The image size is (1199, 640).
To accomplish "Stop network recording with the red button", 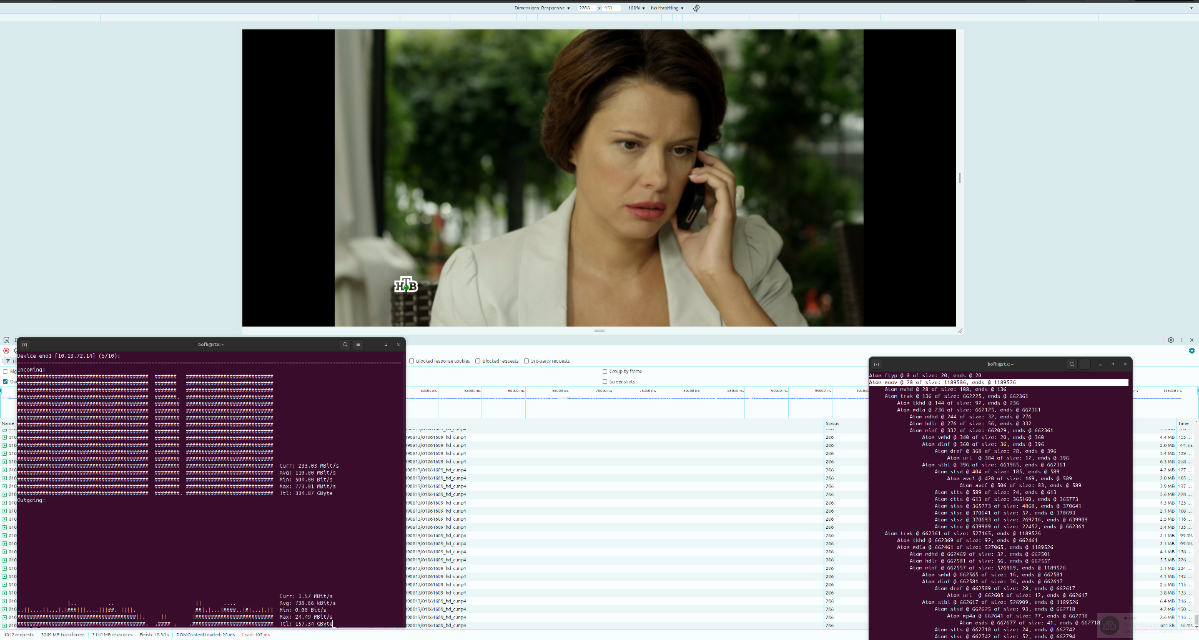I will [x=6, y=350].
